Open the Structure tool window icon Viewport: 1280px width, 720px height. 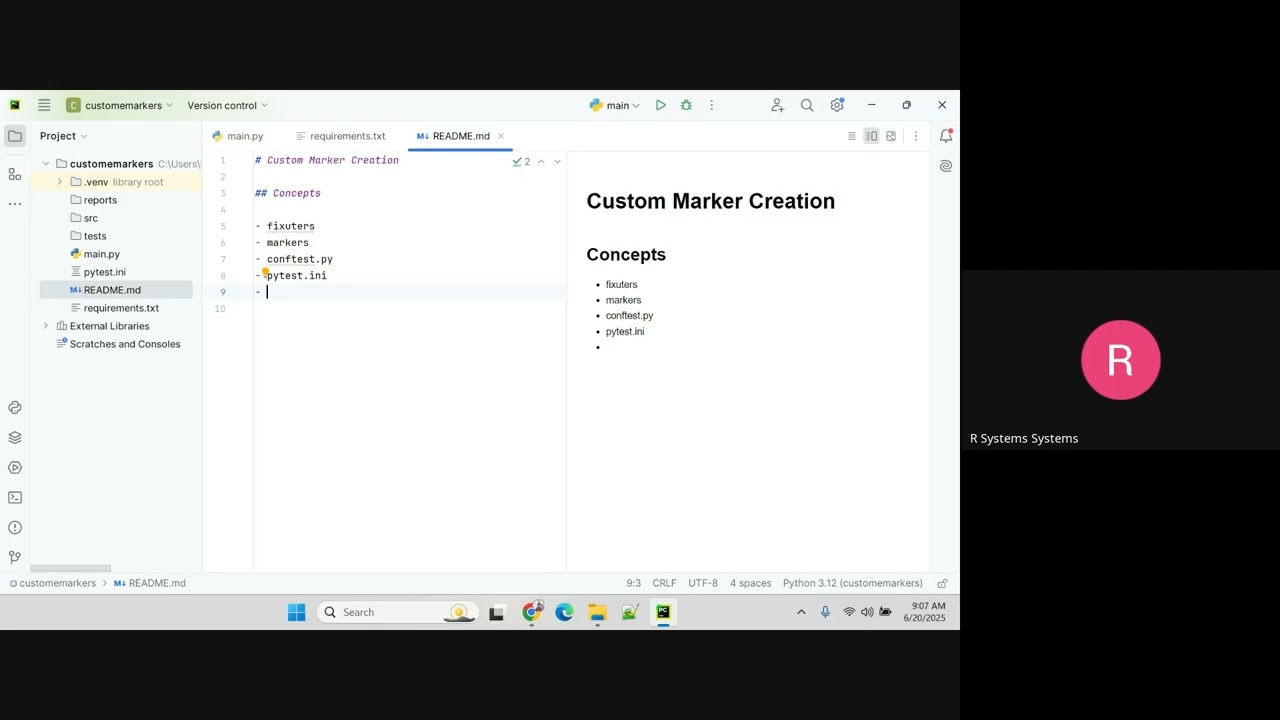[x=15, y=174]
